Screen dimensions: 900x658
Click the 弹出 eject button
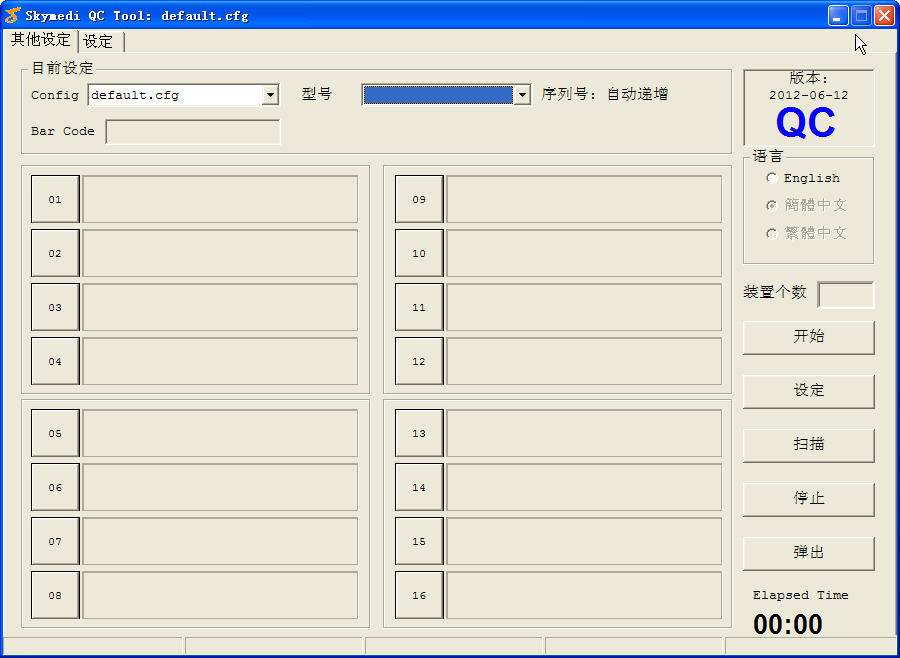pyautogui.click(x=808, y=552)
